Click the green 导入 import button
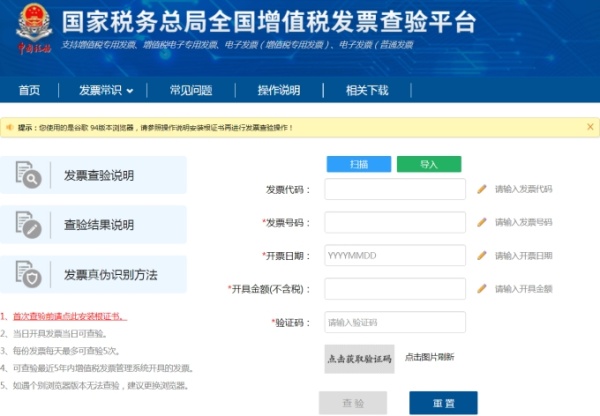The image size is (600, 416). (429, 164)
